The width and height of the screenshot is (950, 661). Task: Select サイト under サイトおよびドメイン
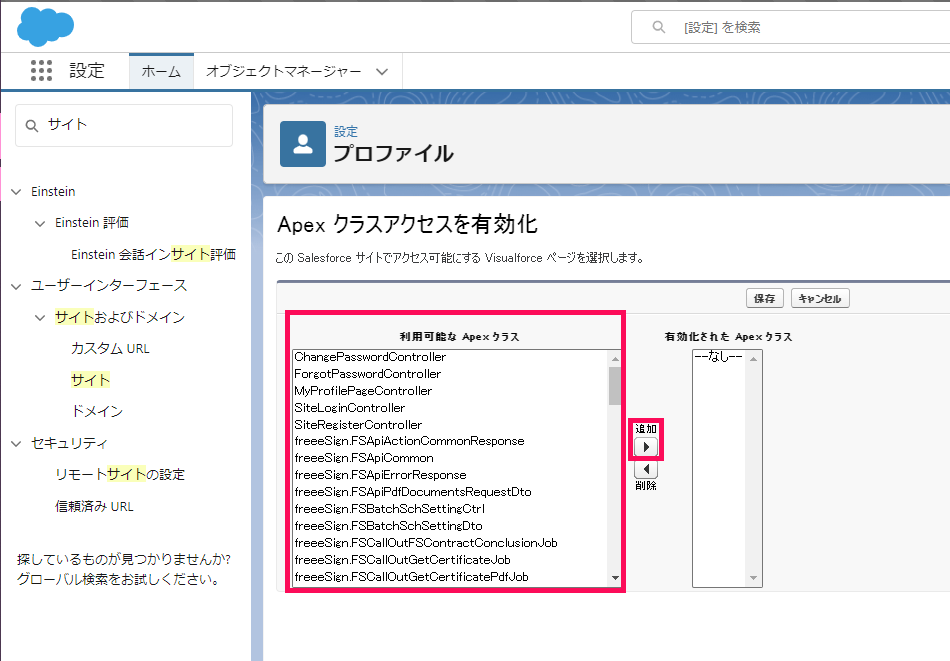(90, 380)
